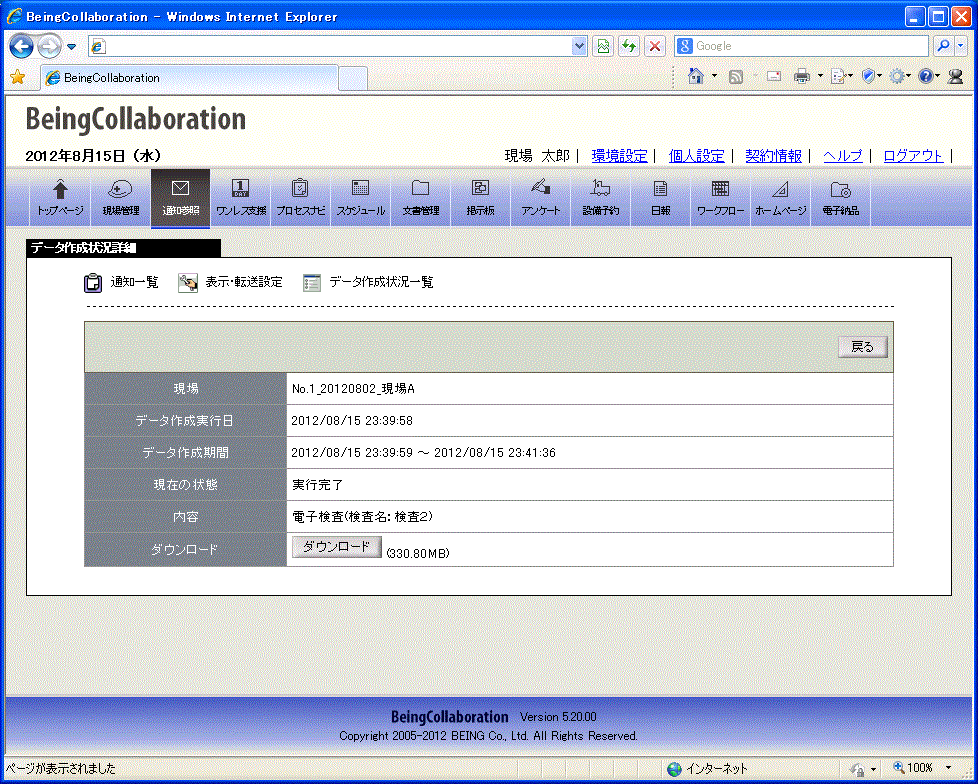Click the No.1_20120802_現場A value
This screenshot has width=978, height=784.
(353, 389)
